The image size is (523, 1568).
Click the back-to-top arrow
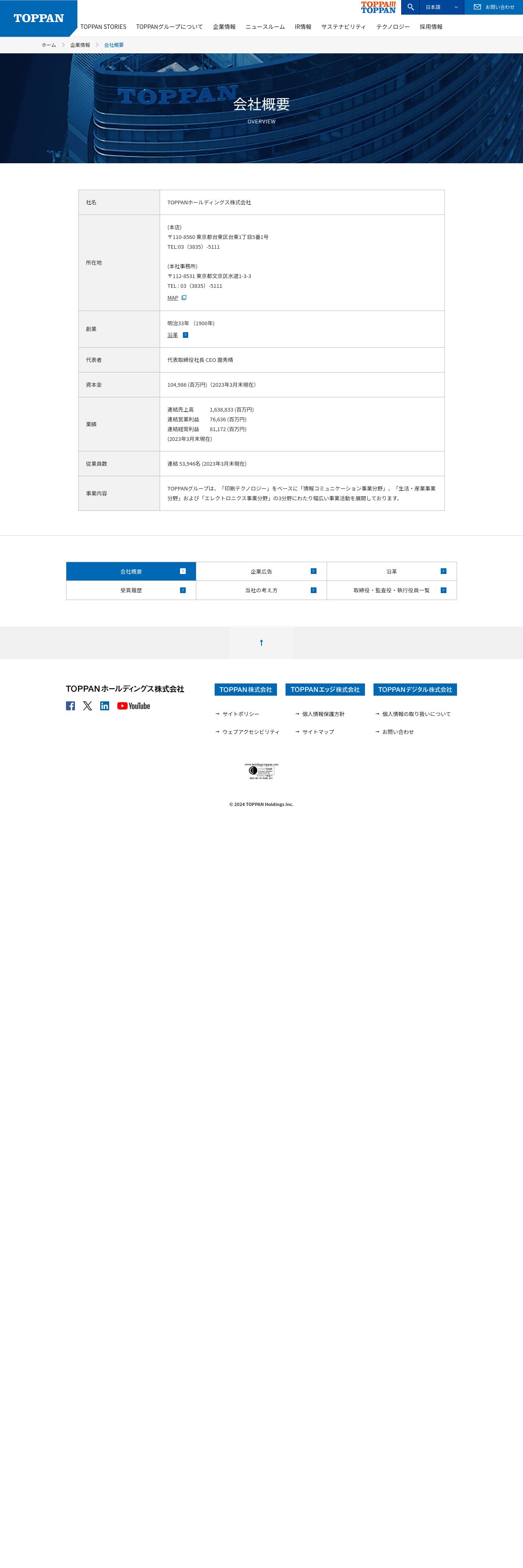tap(261, 643)
